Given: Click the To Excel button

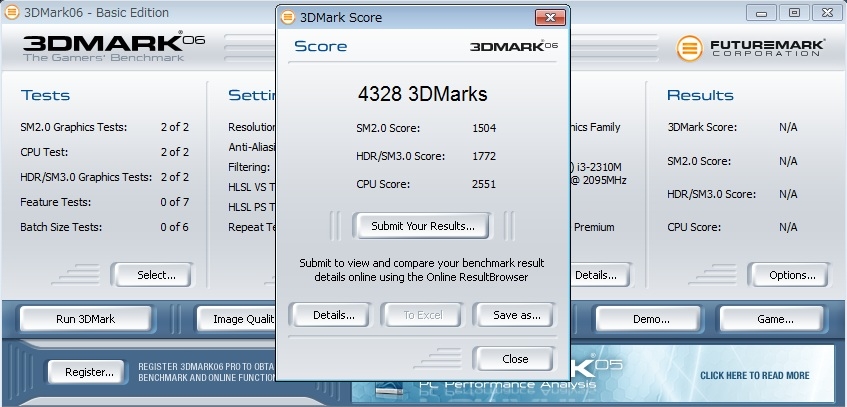Looking at the screenshot, I should click(422, 315).
